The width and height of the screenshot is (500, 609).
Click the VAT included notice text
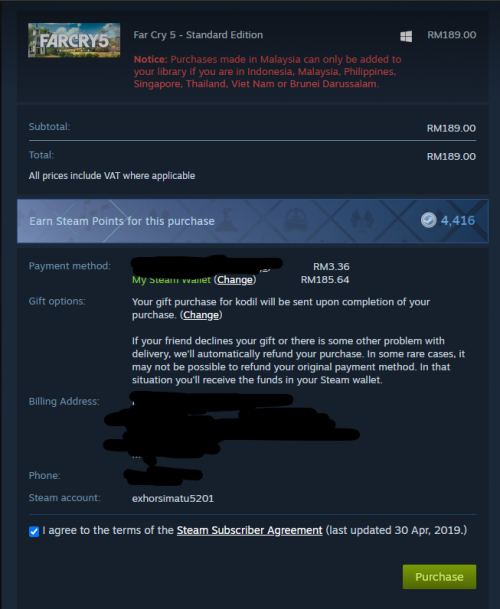point(112,176)
